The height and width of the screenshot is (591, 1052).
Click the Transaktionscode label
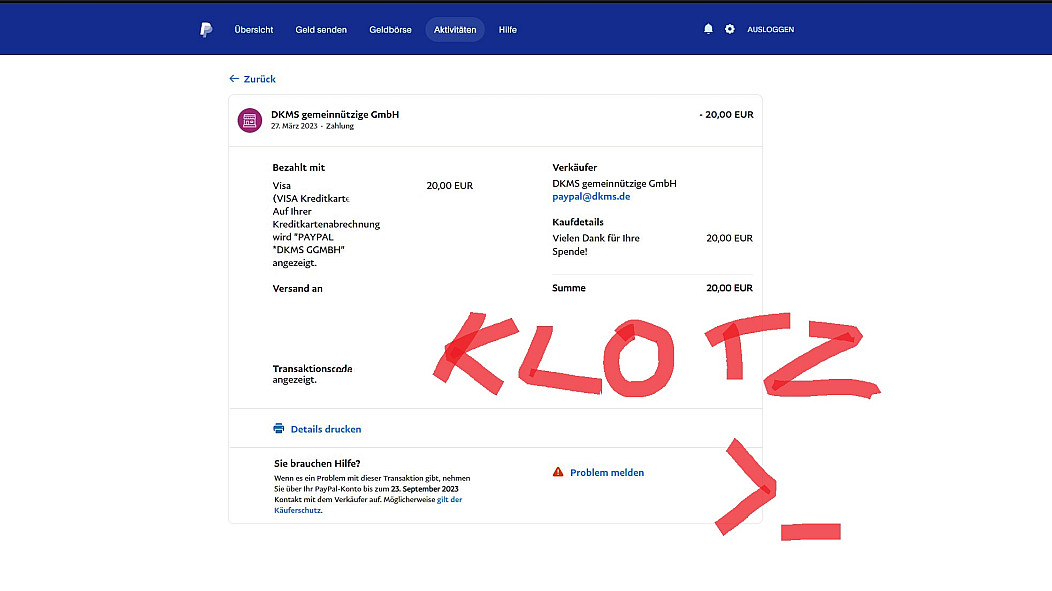pyautogui.click(x=312, y=368)
